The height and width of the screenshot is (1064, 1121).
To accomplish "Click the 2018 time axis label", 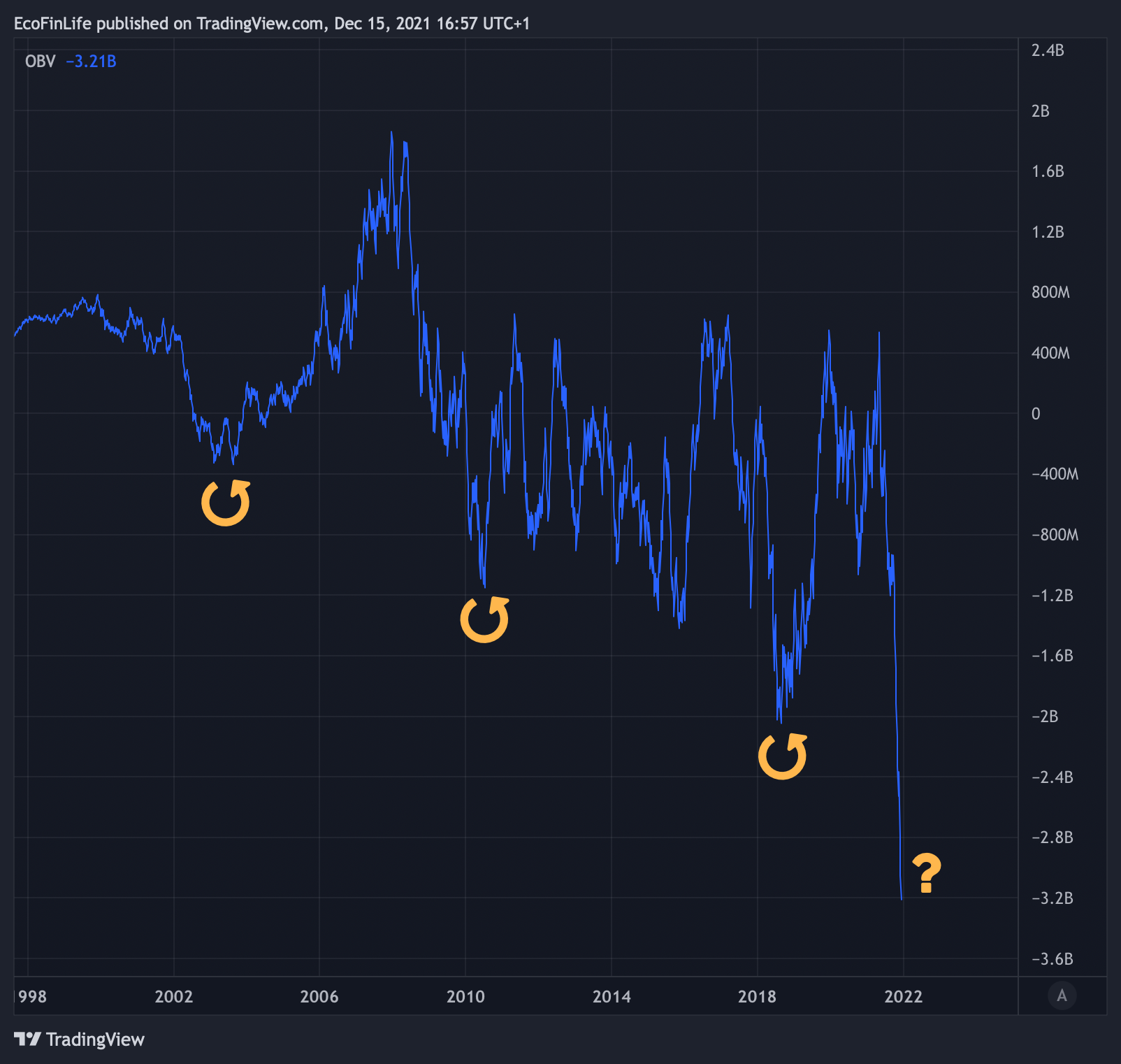I will tap(757, 997).
